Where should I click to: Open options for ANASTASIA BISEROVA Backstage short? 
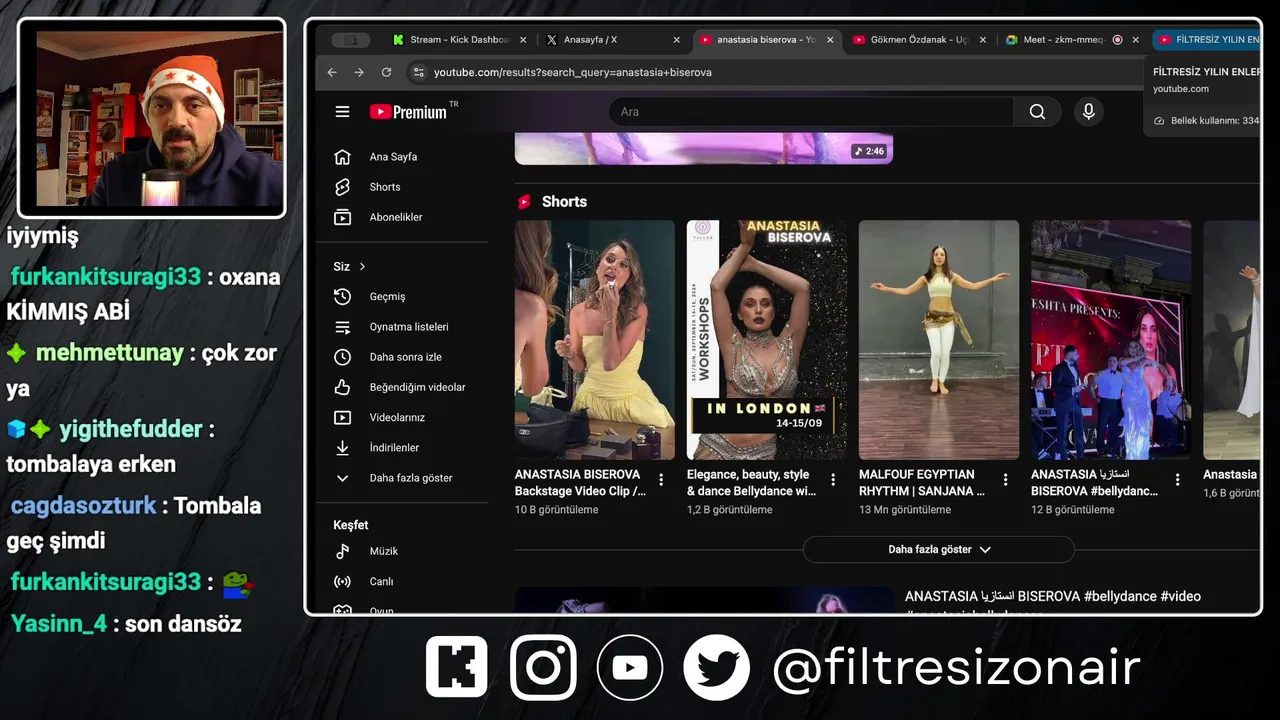(x=661, y=480)
